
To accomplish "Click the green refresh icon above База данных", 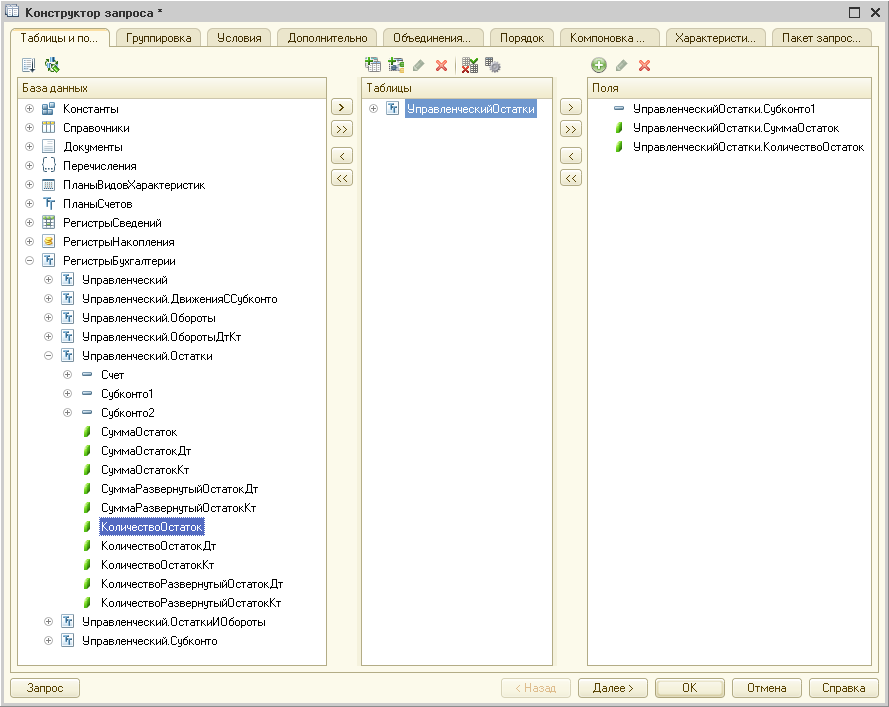I will 51,65.
